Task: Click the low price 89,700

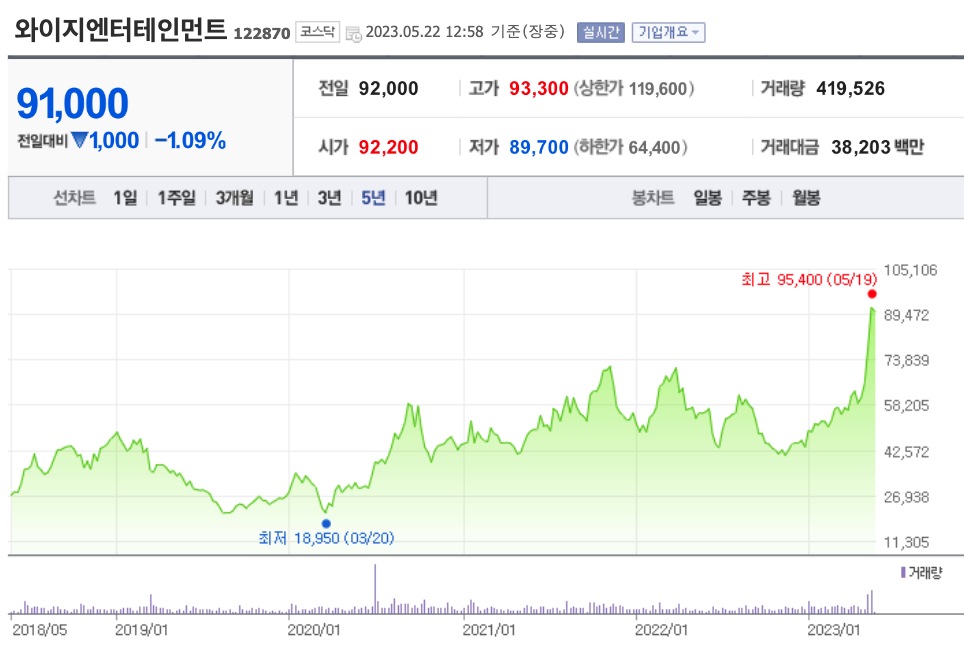Action: coord(539,148)
